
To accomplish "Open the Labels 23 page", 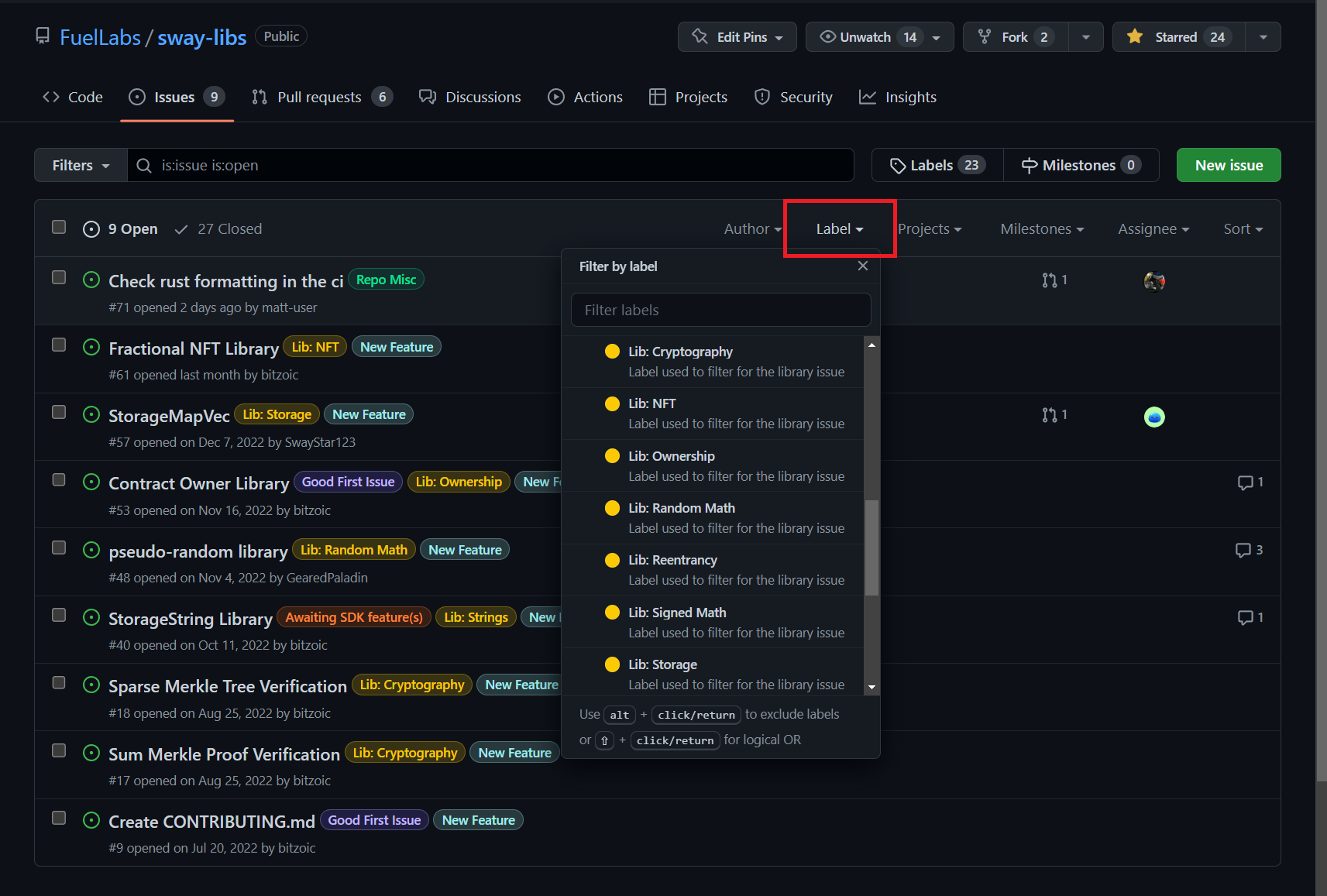I will tap(937, 165).
